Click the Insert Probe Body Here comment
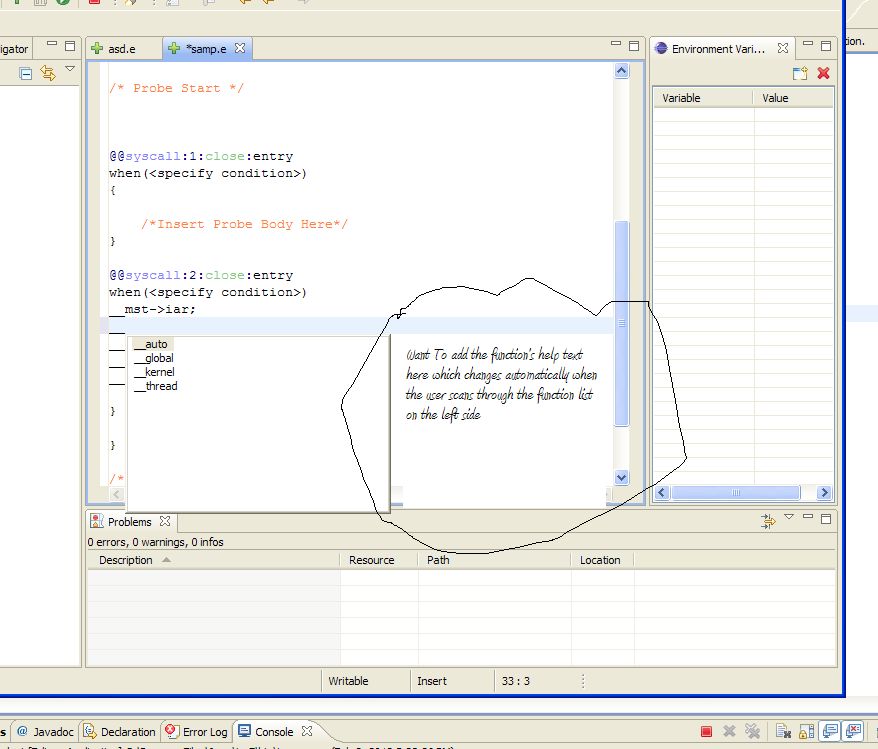This screenshot has height=749, width=878. click(x=244, y=224)
